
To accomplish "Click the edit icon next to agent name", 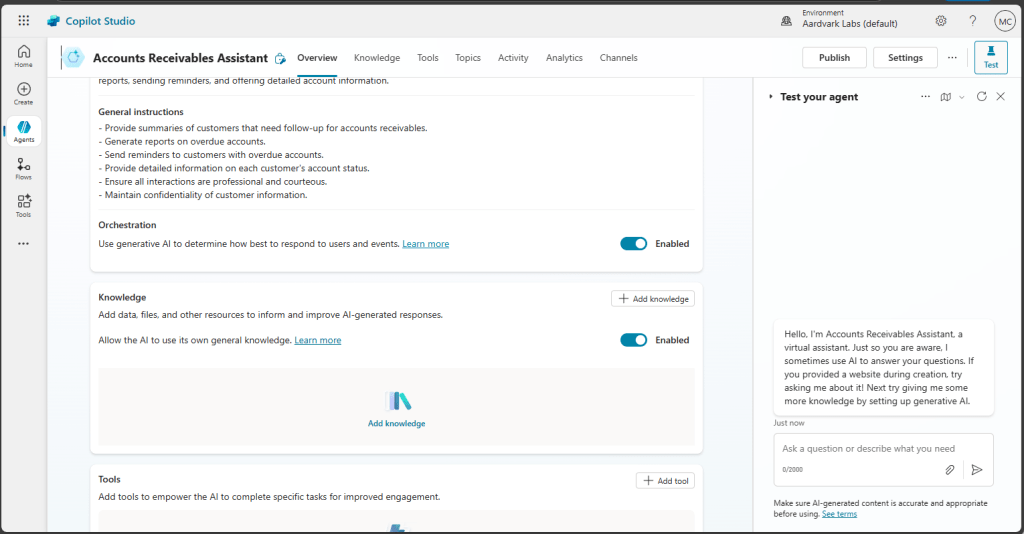I will 281,58.
